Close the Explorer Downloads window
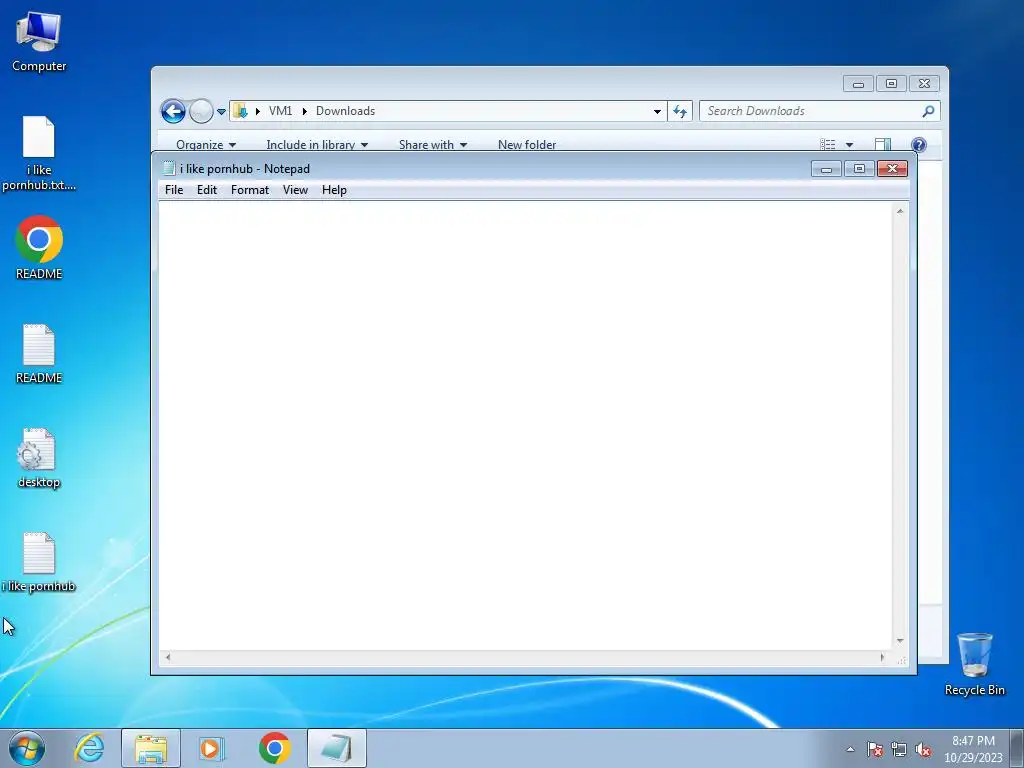Screen dimensions: 1024x768 pyautogui.click(x=924, y=84)
